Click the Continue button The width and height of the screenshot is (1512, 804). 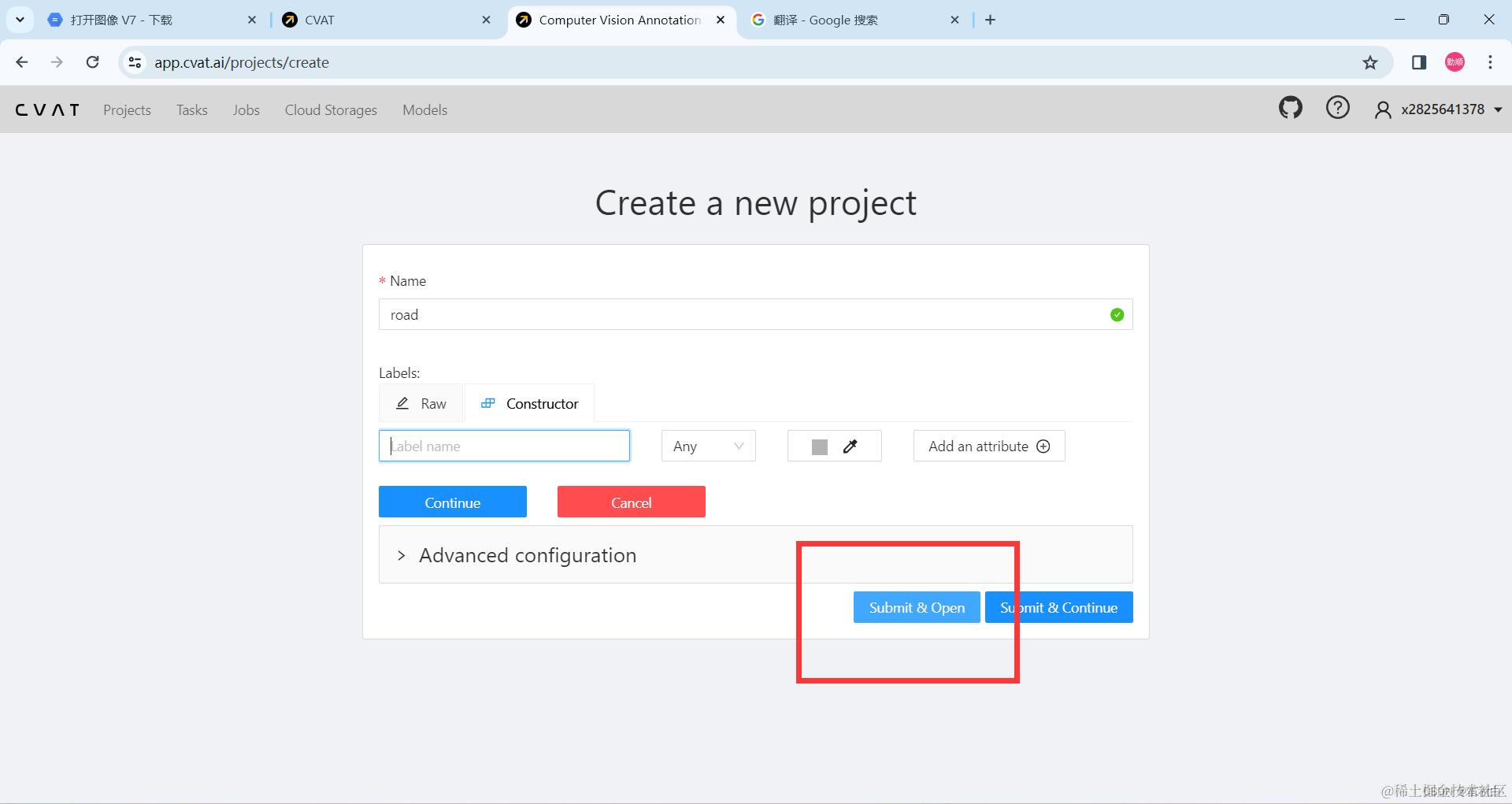pos(453,502)
